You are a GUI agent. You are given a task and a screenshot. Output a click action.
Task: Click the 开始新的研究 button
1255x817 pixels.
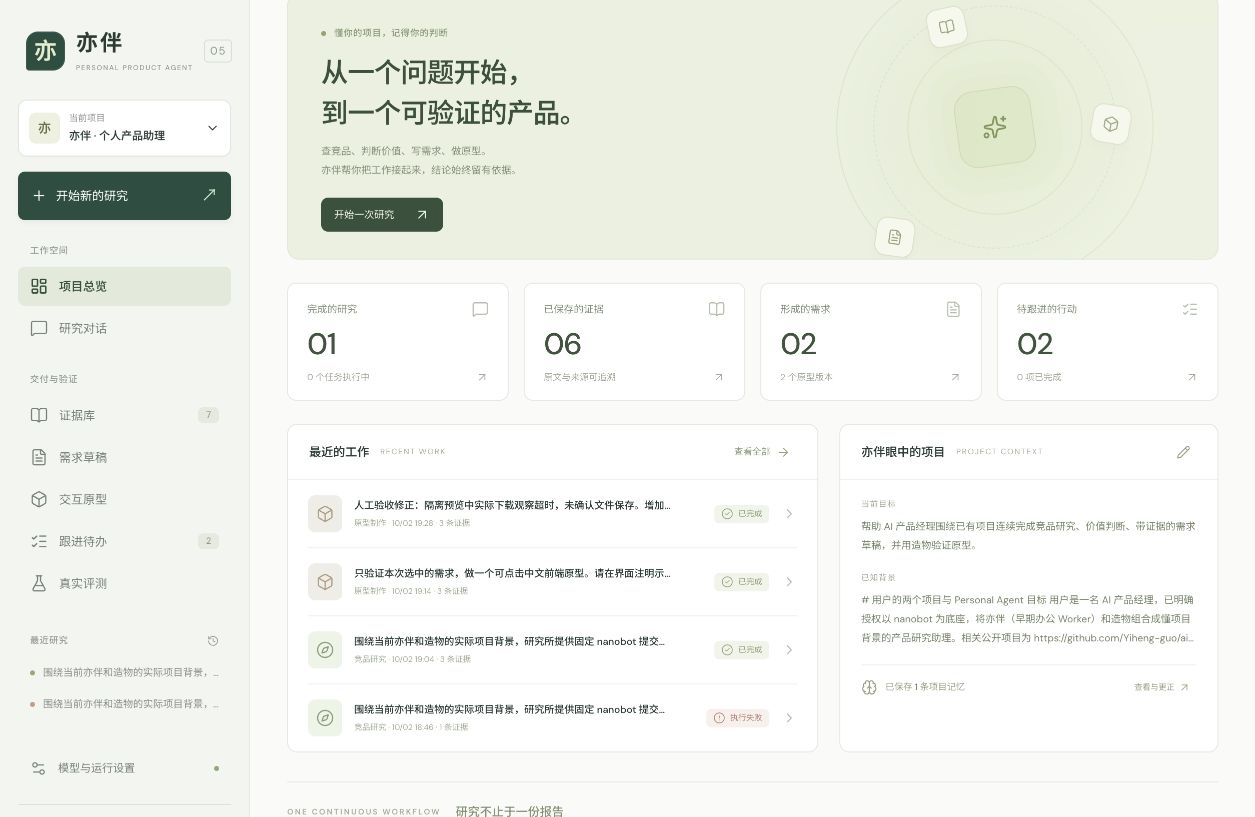pos(124,196)
